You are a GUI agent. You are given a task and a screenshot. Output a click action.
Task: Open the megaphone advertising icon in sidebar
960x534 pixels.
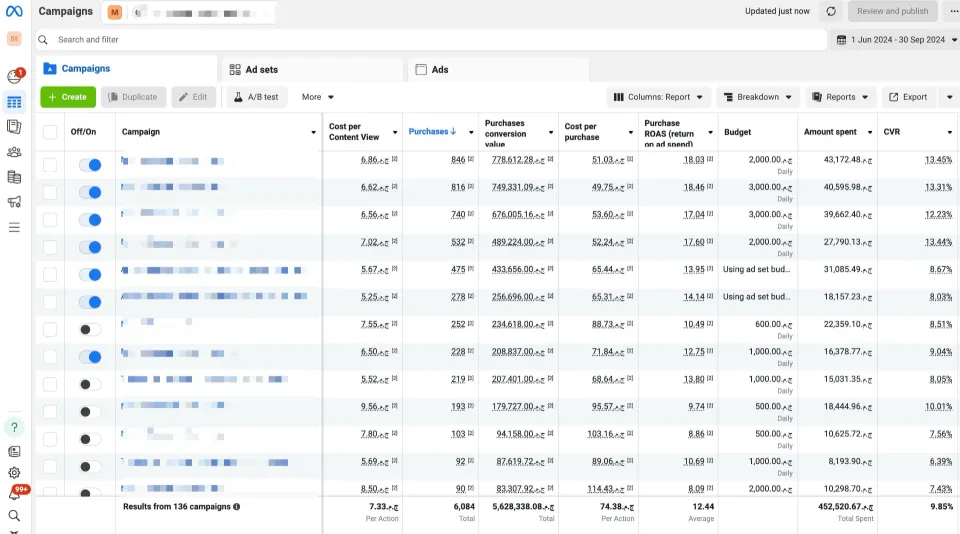(14, 202)
